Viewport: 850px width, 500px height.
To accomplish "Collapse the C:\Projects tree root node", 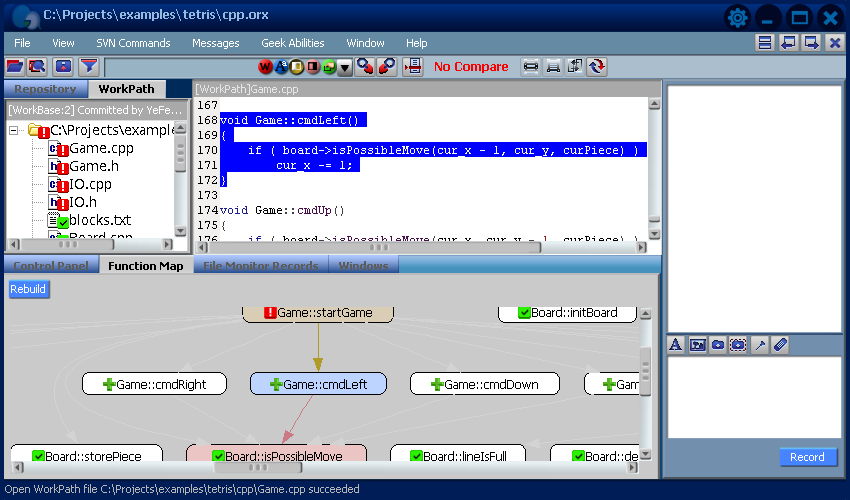I will [x=14, y=130].
